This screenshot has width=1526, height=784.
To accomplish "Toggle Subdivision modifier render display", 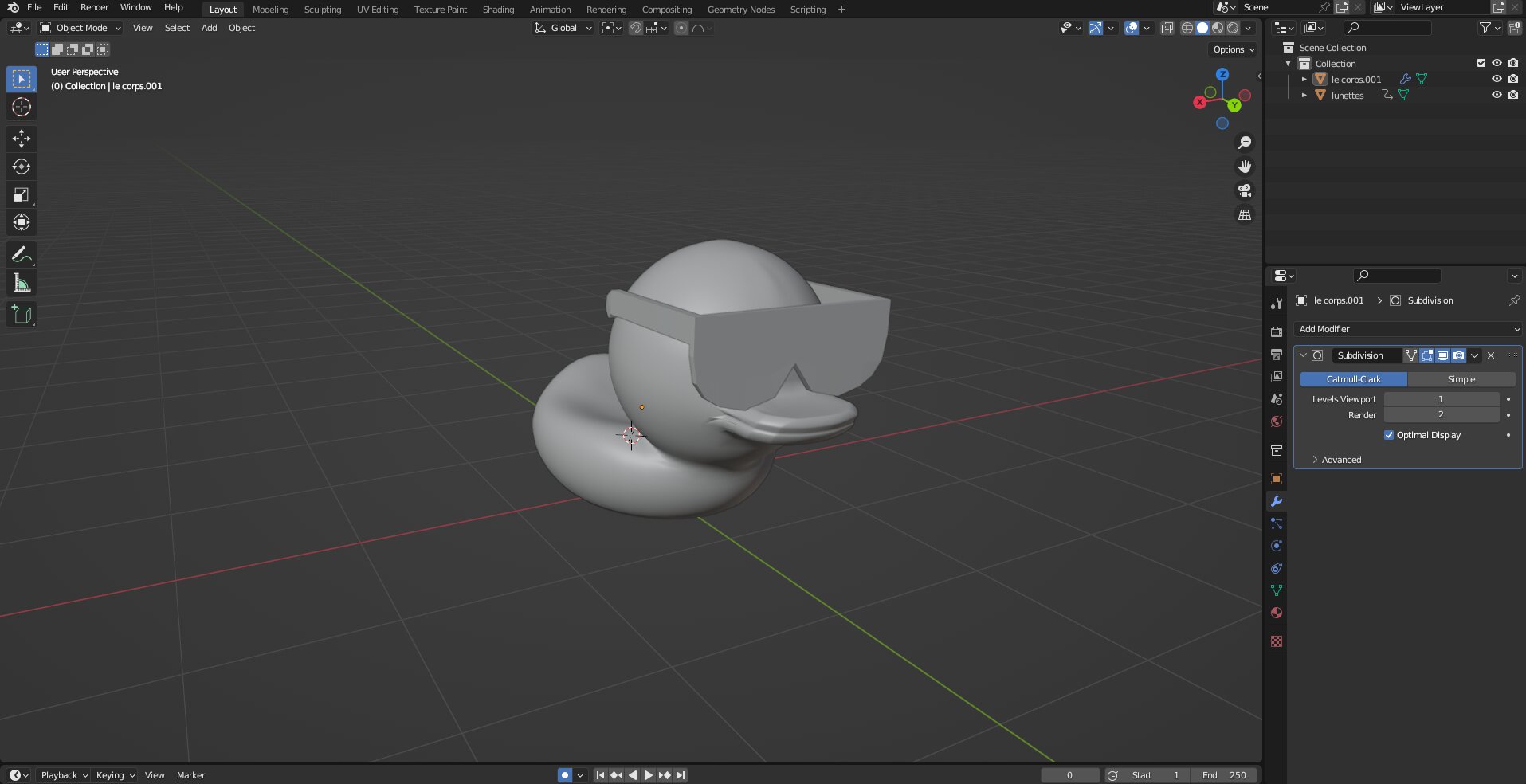I will click(1458, 355).
